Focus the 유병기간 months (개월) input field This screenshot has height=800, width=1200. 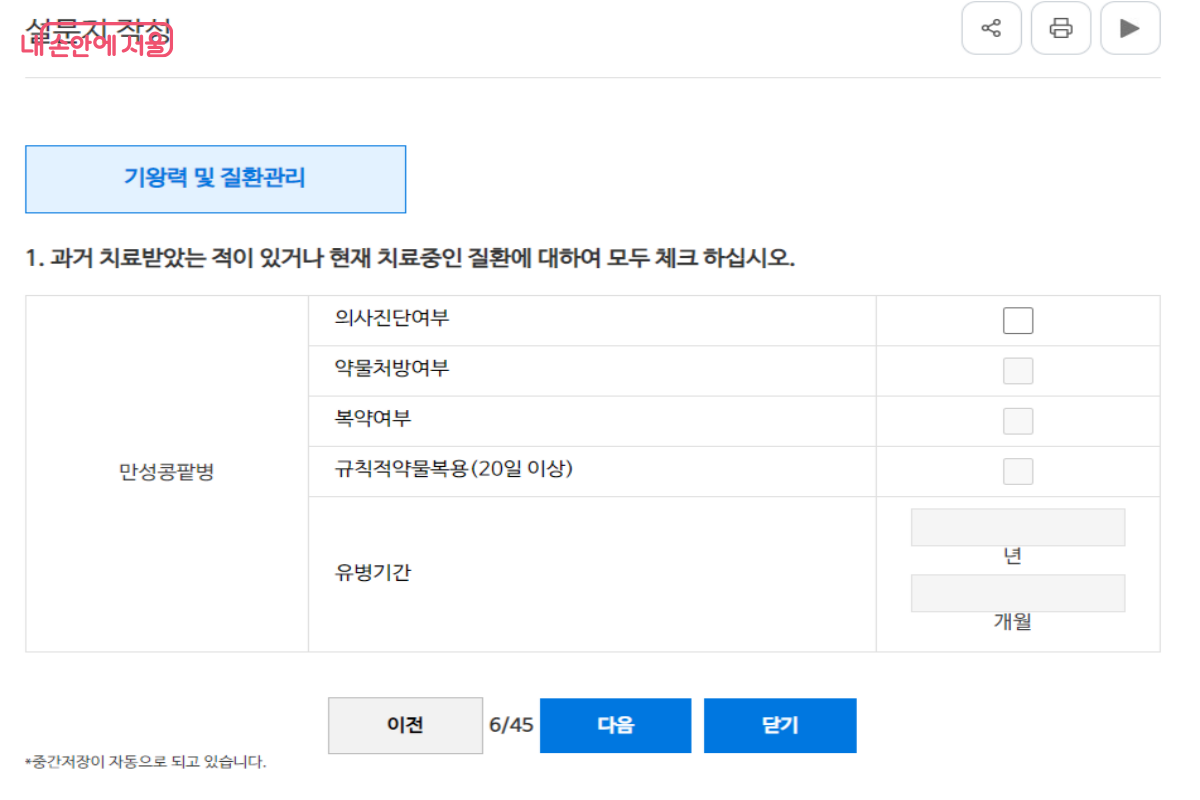tap(1017, 593)
